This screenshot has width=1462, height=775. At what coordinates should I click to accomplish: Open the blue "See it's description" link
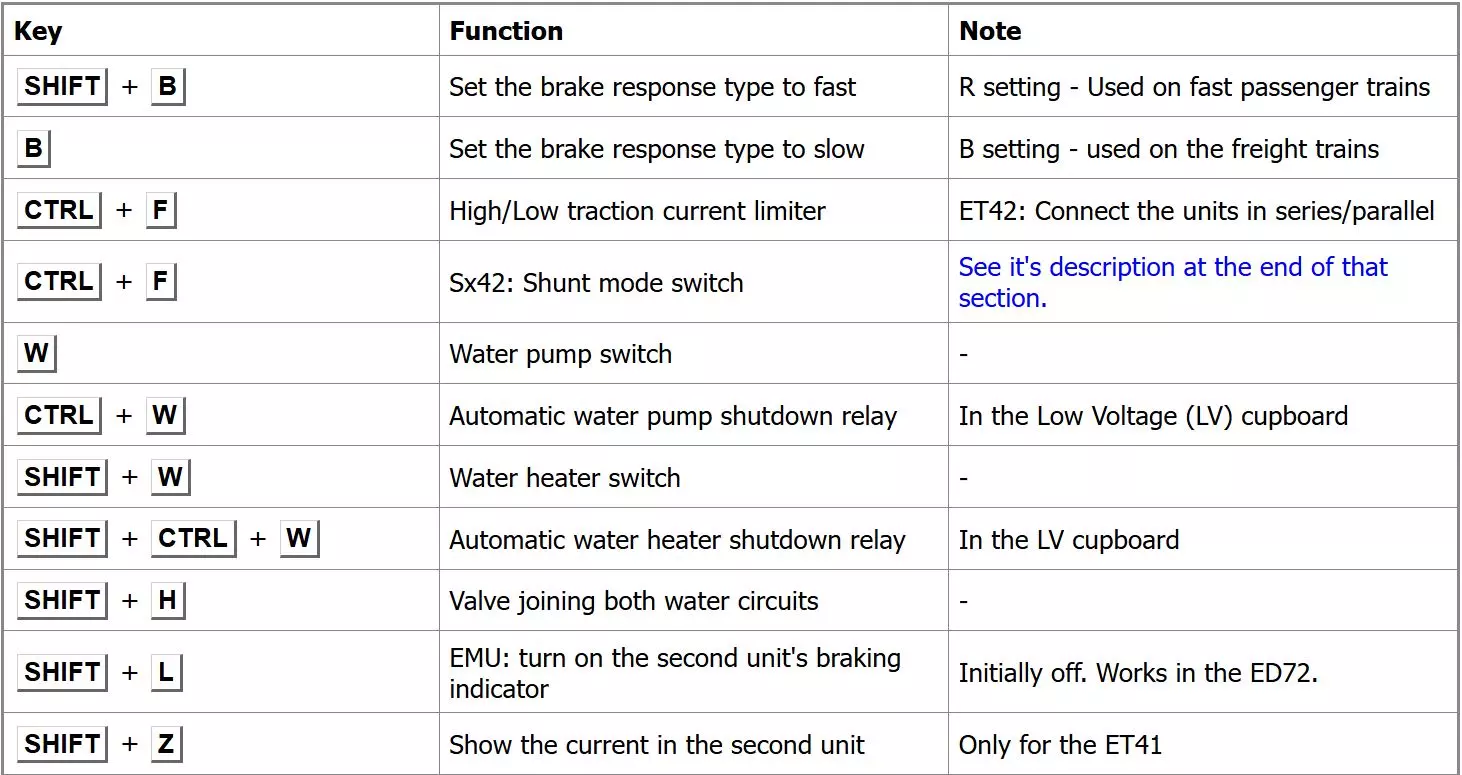tap(1172, 282)
